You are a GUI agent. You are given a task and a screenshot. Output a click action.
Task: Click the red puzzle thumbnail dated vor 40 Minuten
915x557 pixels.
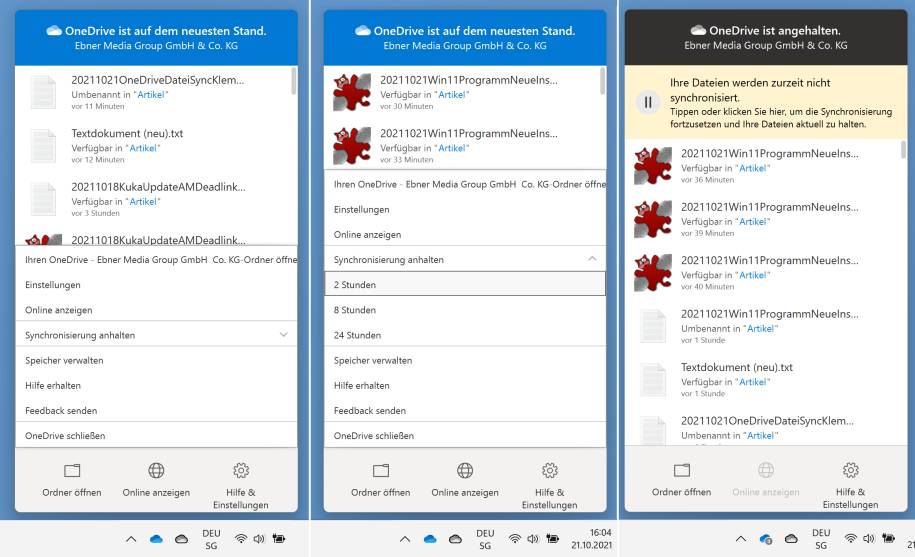653,273
